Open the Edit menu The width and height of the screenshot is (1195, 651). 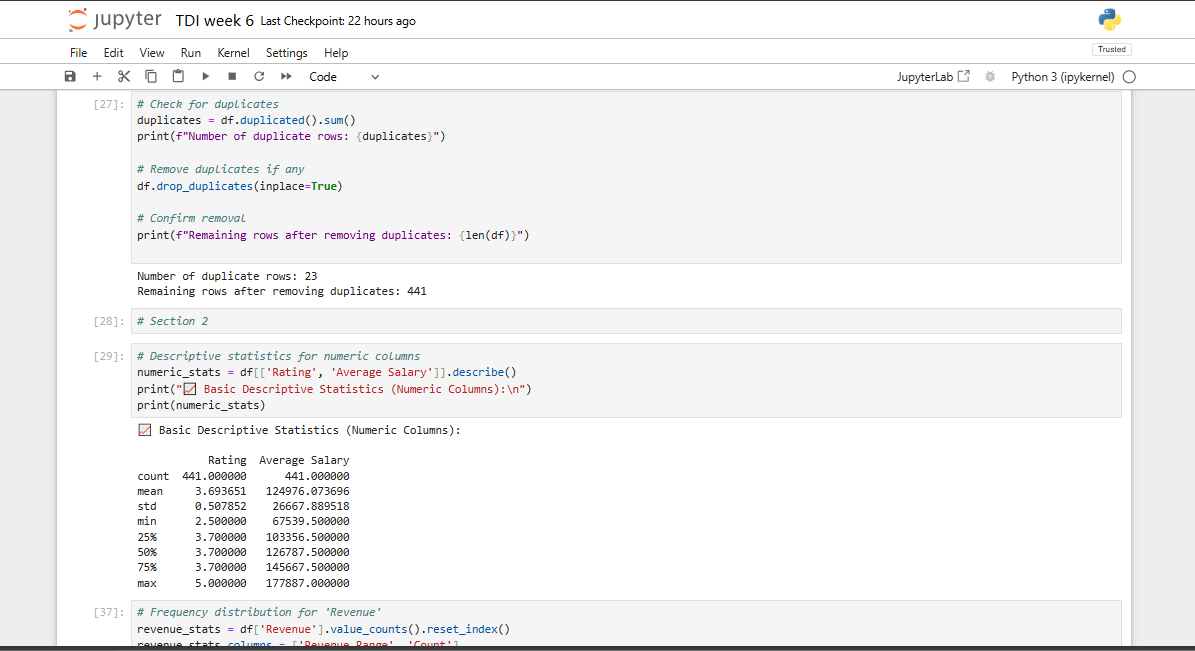pos(114,53)
